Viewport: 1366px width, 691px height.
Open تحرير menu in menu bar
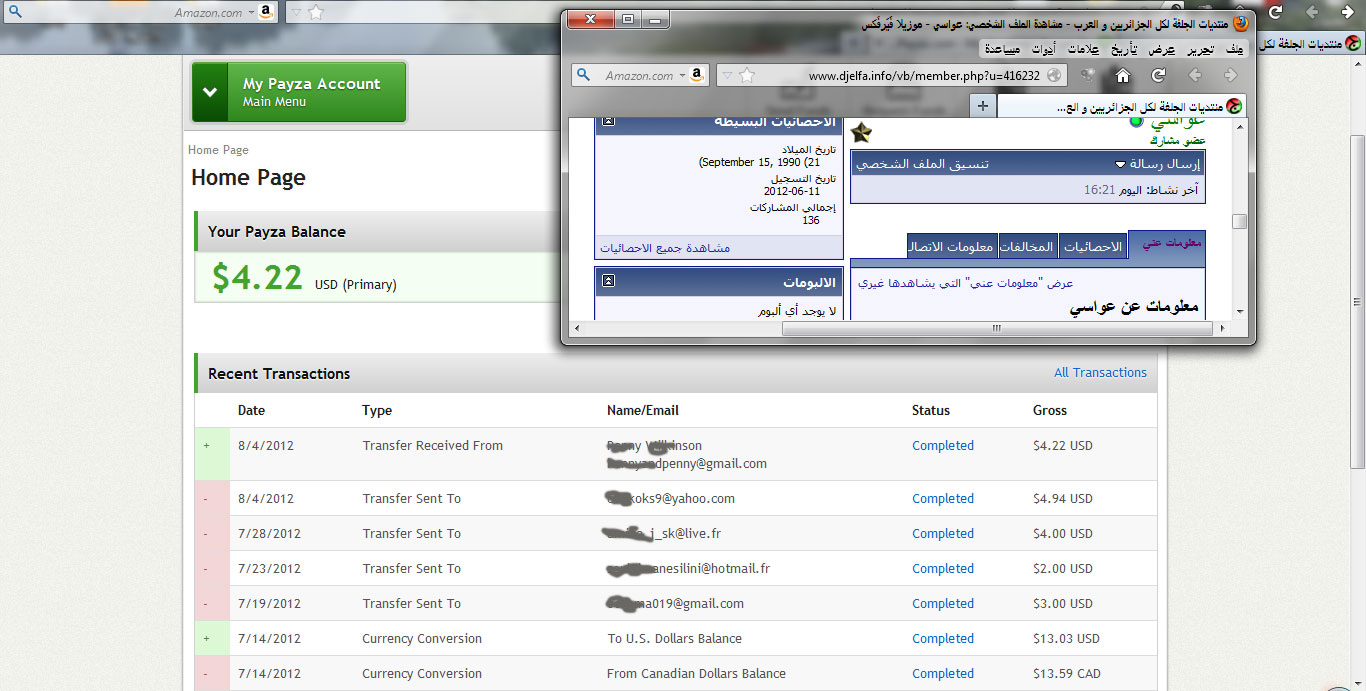pos(1200,49)
